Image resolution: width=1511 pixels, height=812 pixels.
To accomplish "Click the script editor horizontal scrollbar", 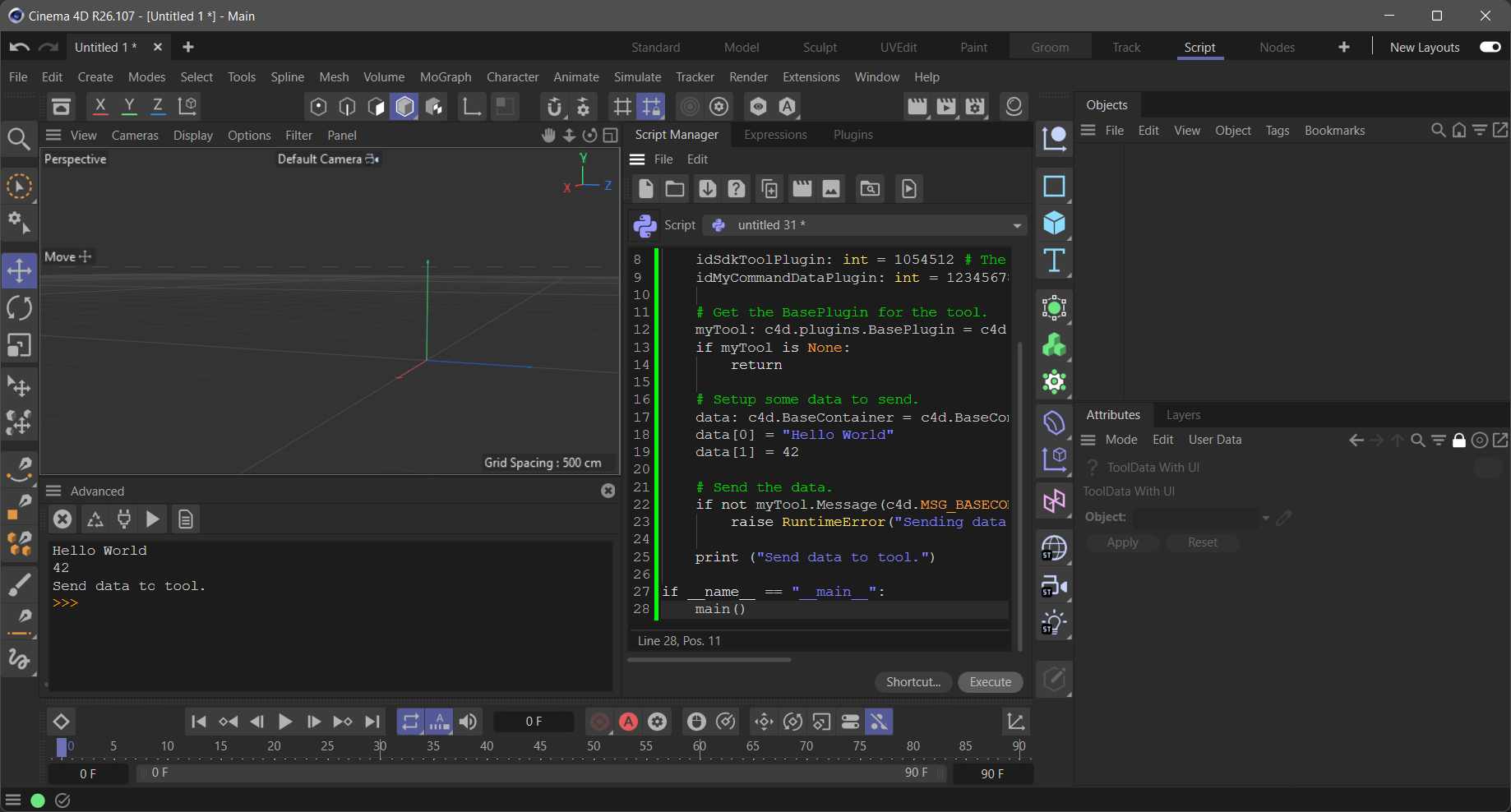I will point(709,659).
